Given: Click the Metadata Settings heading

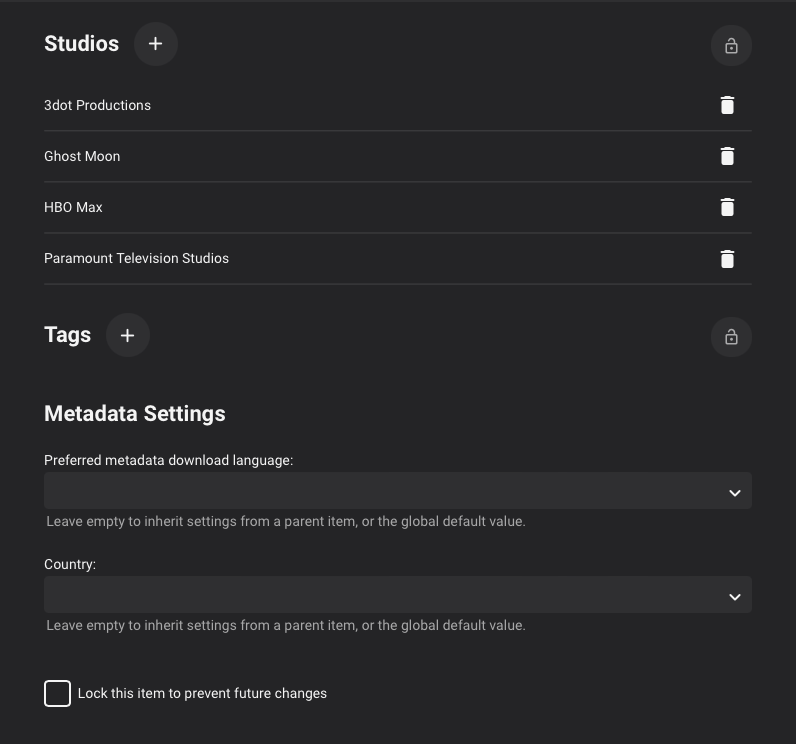Looking at the screenshot, I should point(135,413).
